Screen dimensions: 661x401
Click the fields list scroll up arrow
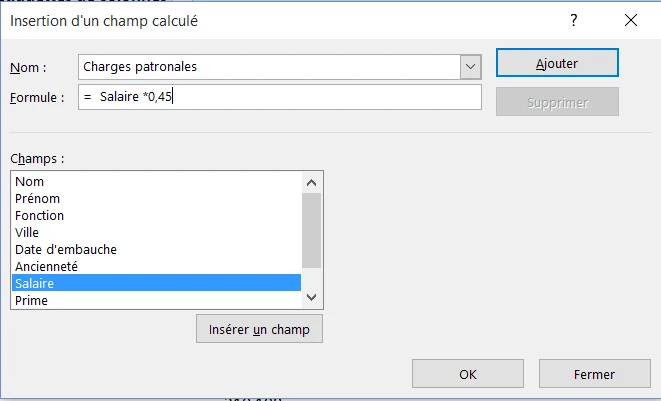coord(312,183)
